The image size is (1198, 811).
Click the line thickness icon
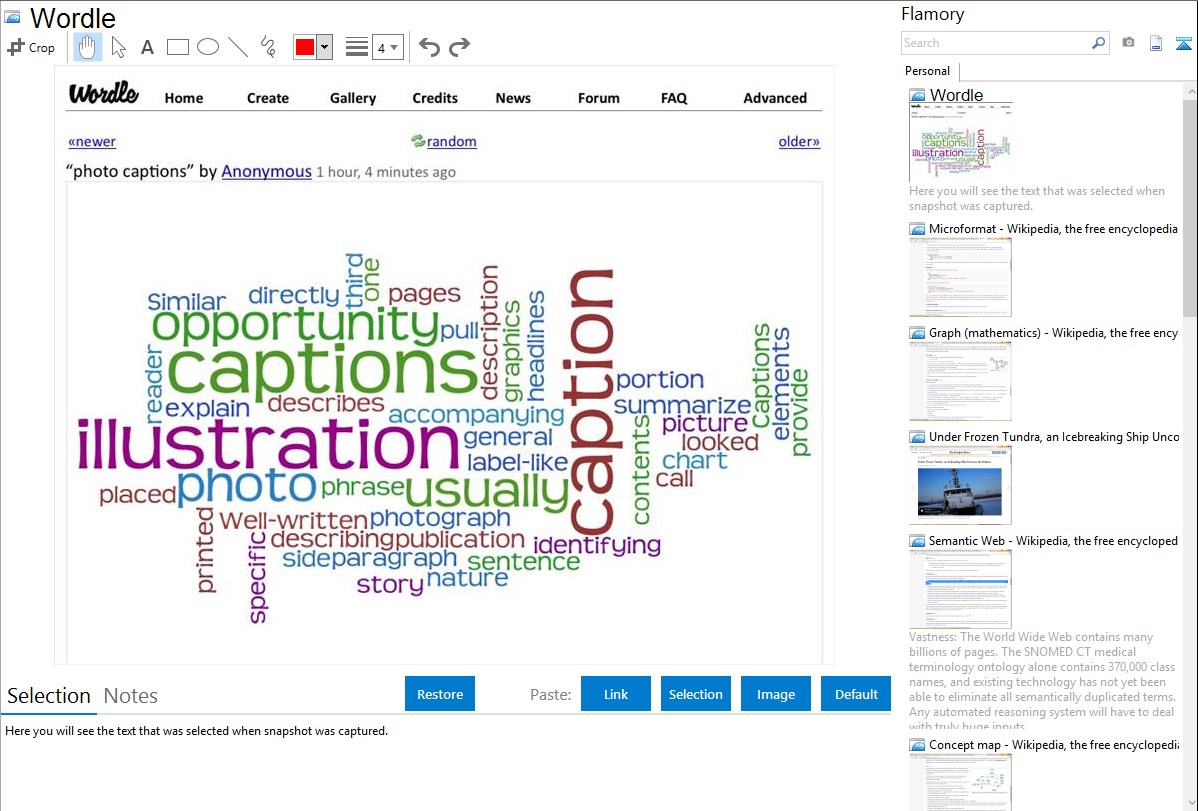click(356, 47)
